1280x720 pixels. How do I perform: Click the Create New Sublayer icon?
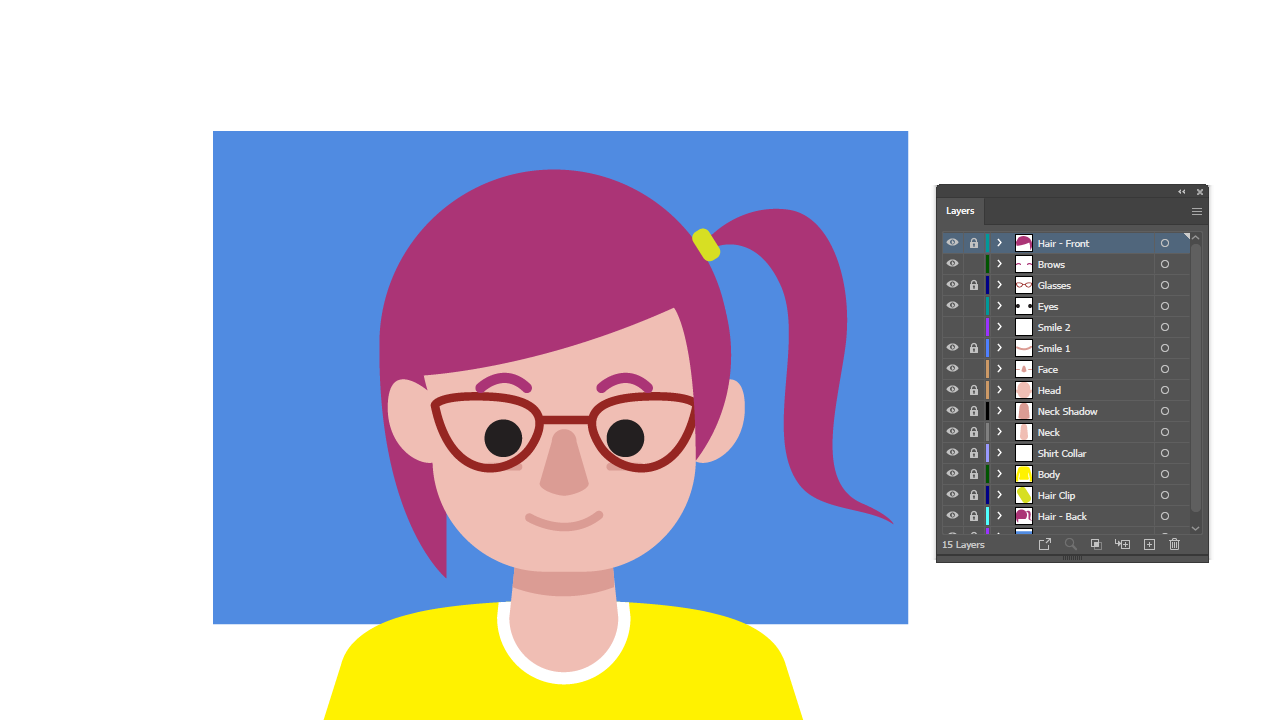(1122, 544)
